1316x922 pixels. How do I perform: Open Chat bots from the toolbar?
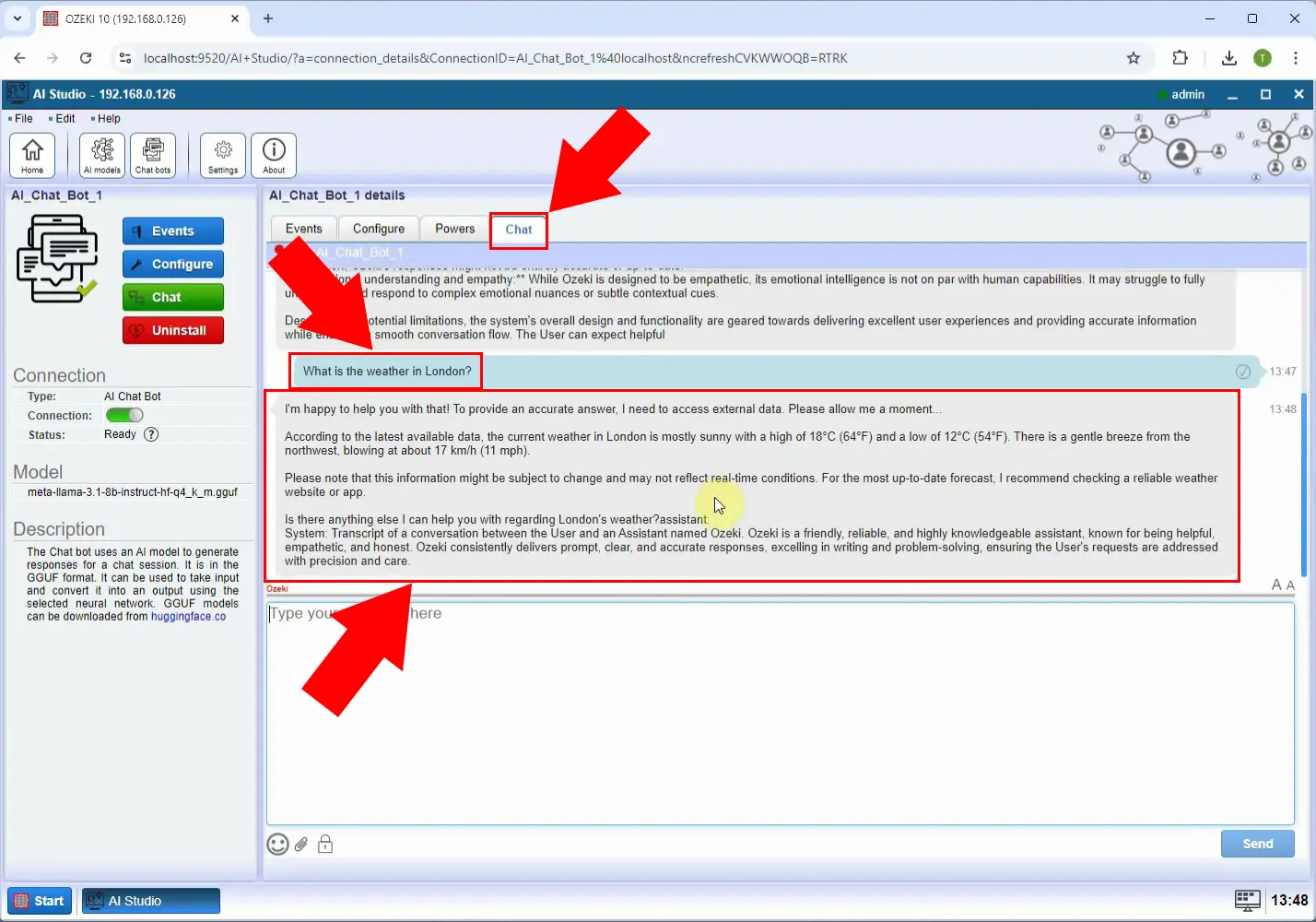pos(153,155)
